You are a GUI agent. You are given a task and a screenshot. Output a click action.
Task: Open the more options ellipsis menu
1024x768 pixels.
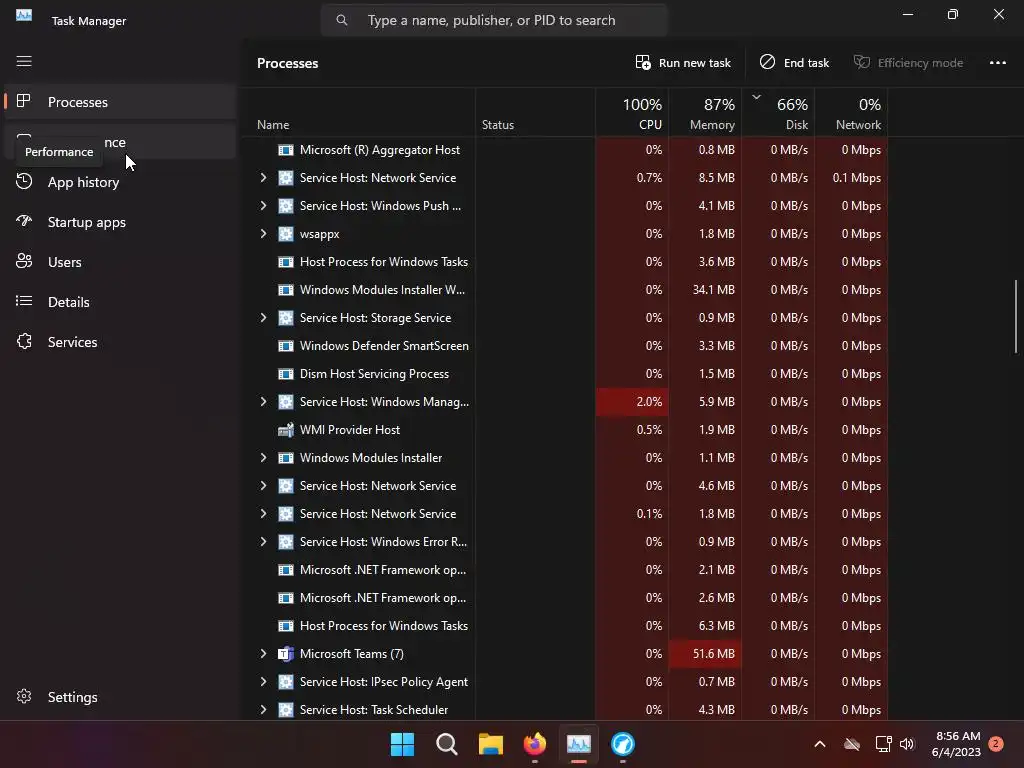(x=997, y=63)
